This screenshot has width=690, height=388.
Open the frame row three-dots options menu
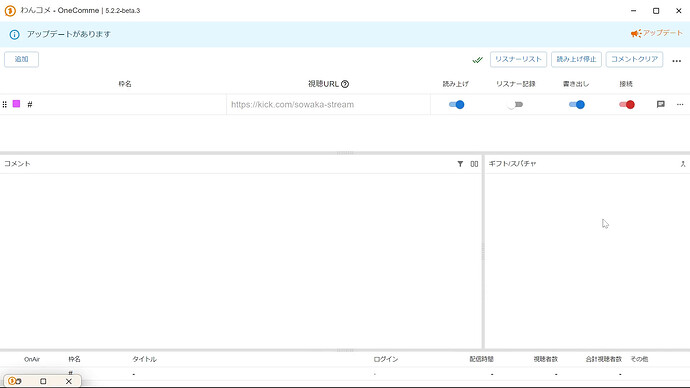(x=680, y=104)
